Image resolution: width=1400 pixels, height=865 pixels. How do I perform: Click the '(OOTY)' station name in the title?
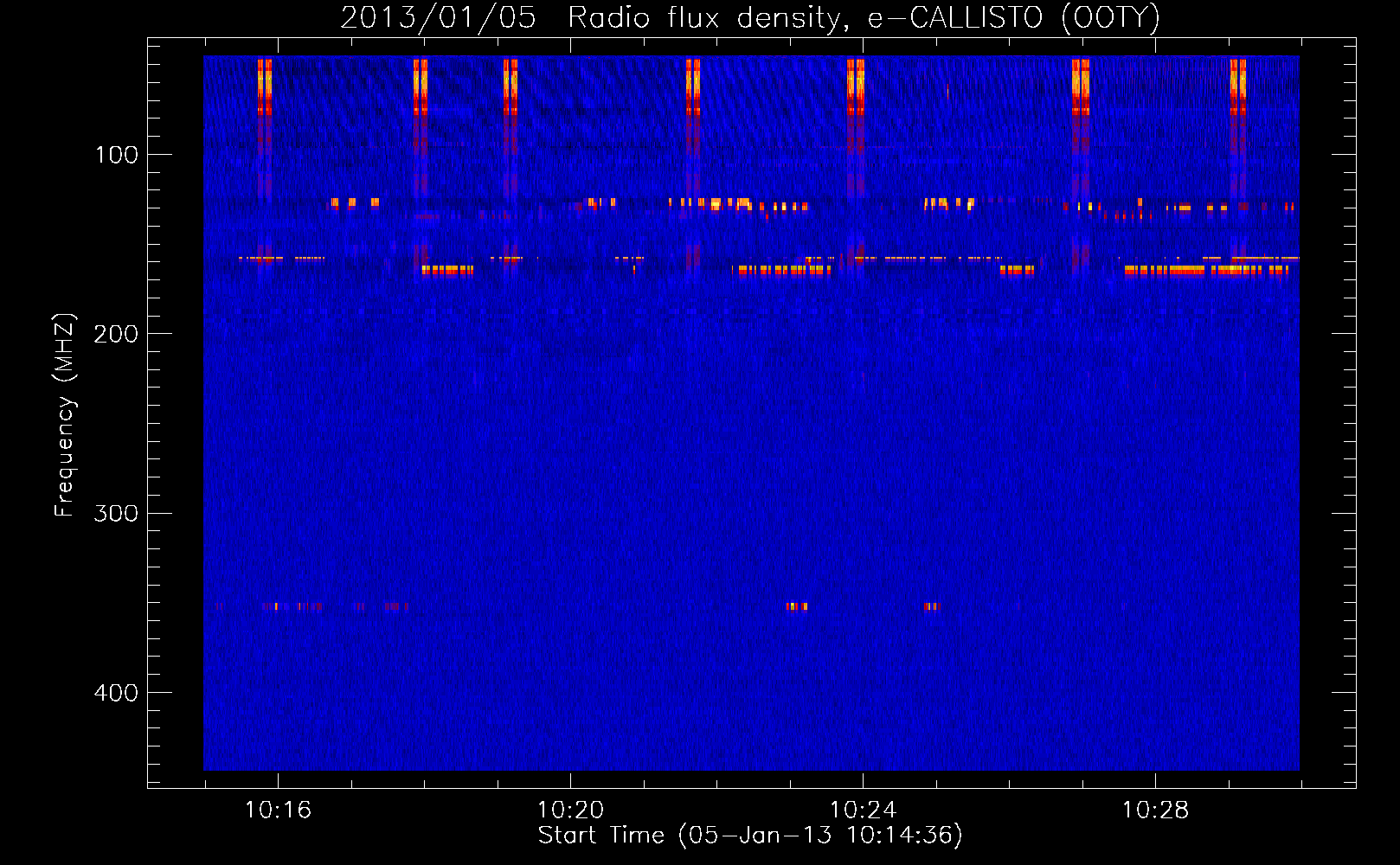[x=1111, y=18]
